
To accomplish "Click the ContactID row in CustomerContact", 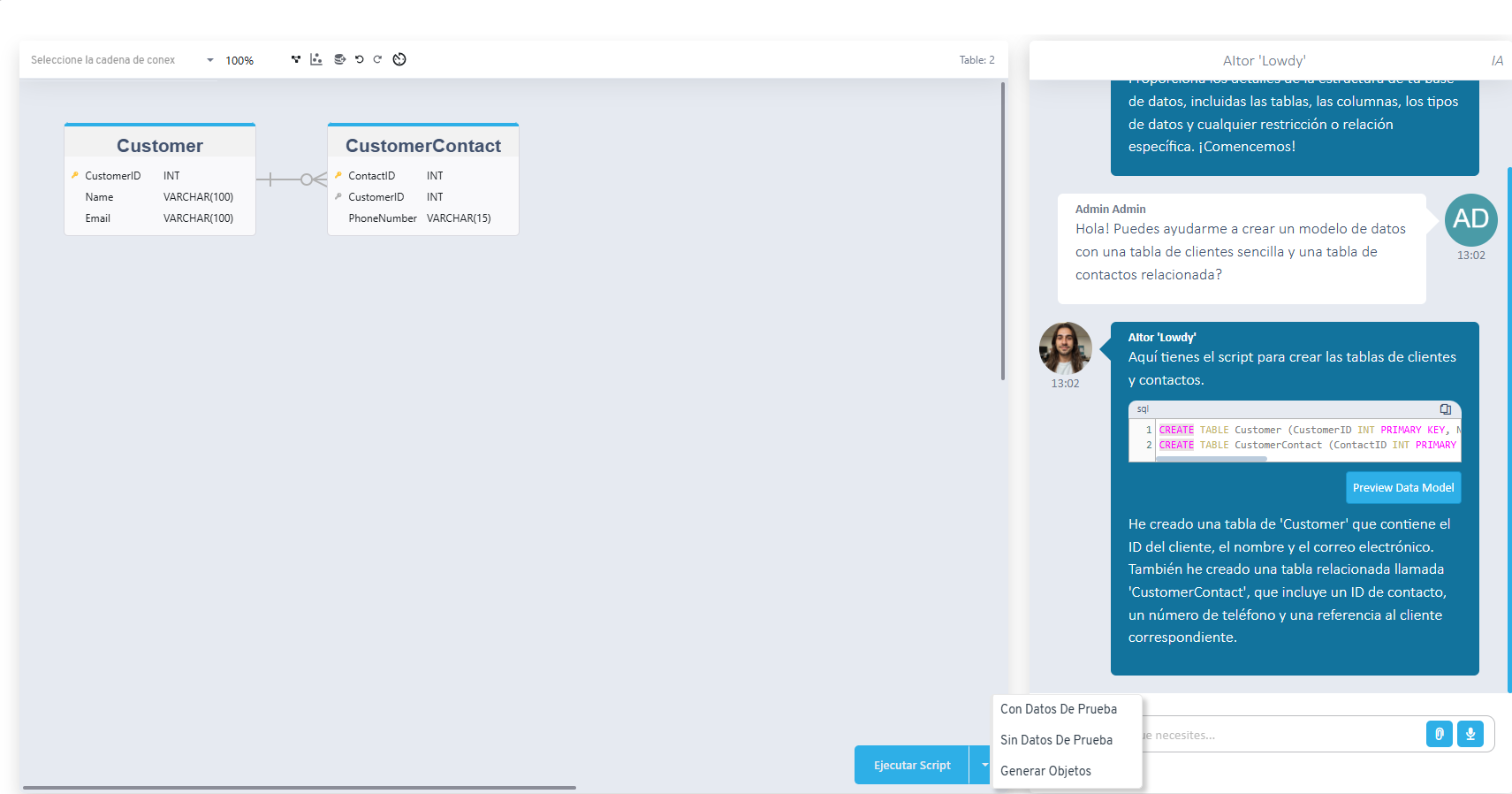I will coord(423,176).
